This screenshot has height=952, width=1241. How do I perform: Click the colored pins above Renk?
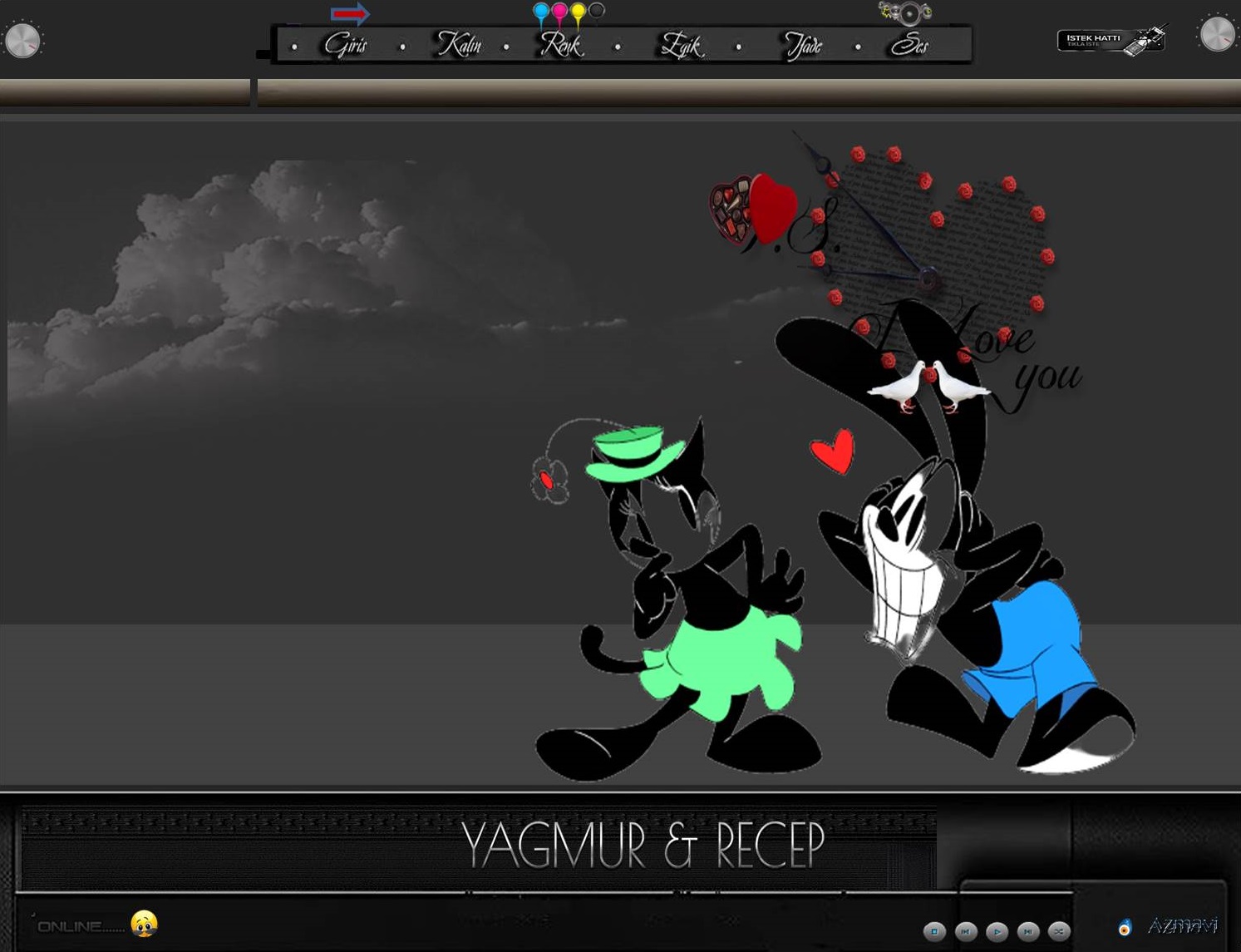[x=569, y=15]
